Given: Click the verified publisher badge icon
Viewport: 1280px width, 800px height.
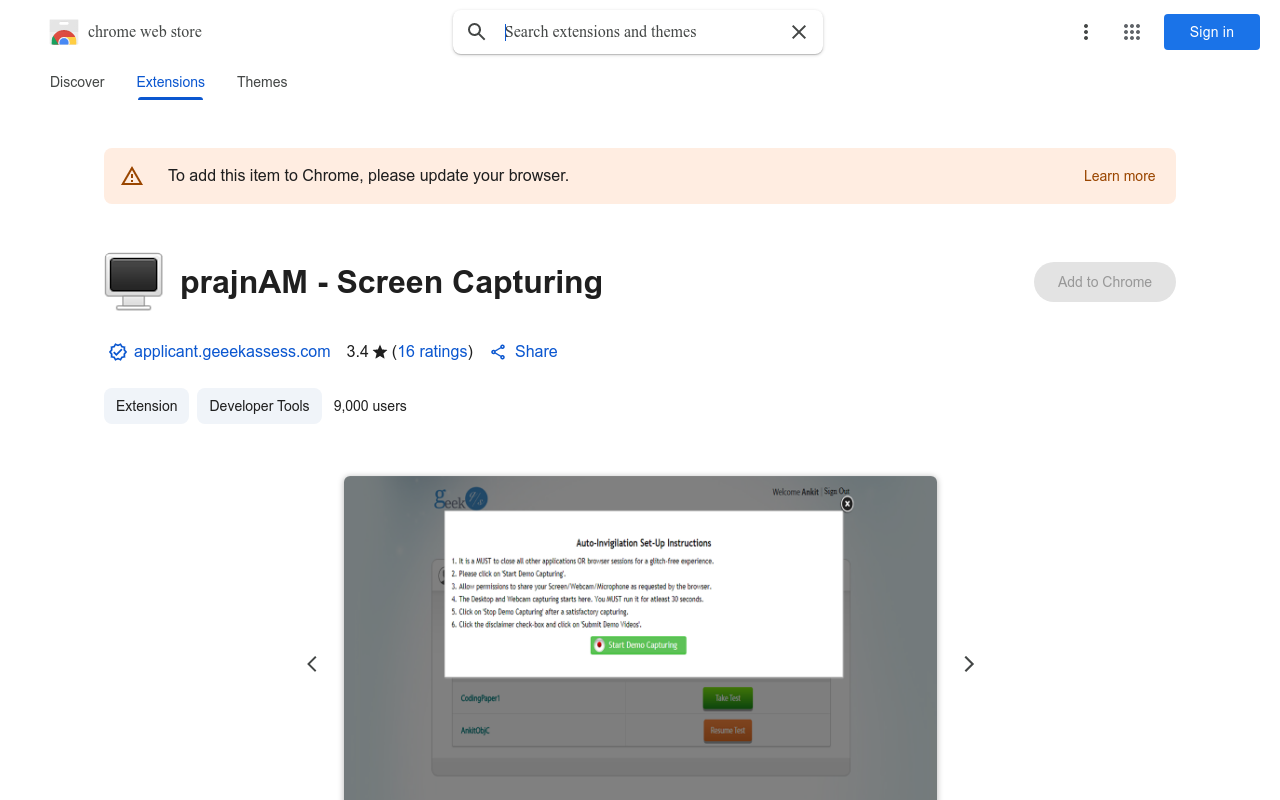Looking at the screenshot, I should [x=118, y=352].
